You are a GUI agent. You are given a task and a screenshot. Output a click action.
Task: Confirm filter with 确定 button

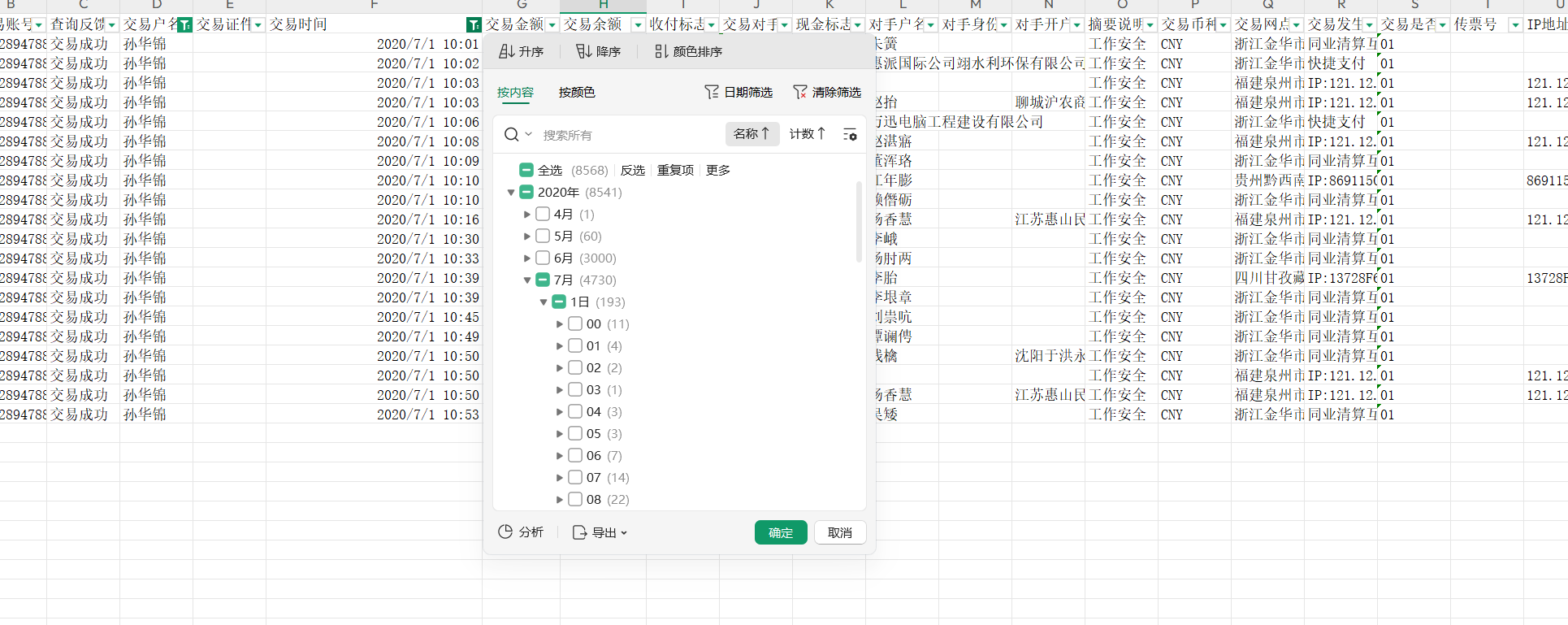(781, 532)
